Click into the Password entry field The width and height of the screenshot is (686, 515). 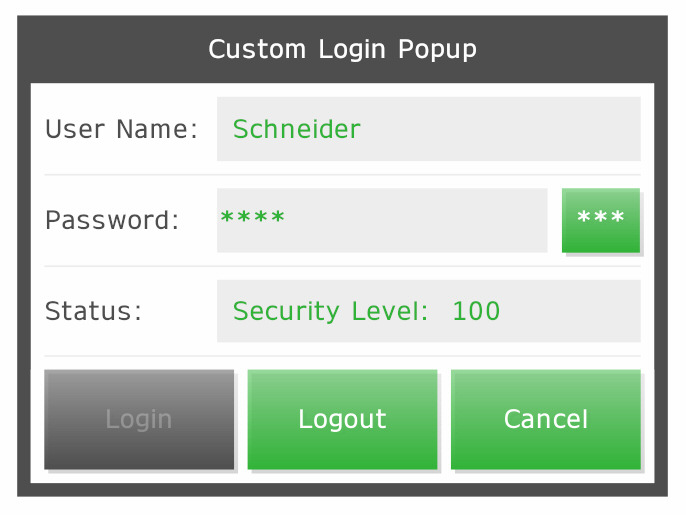[382, 220]
